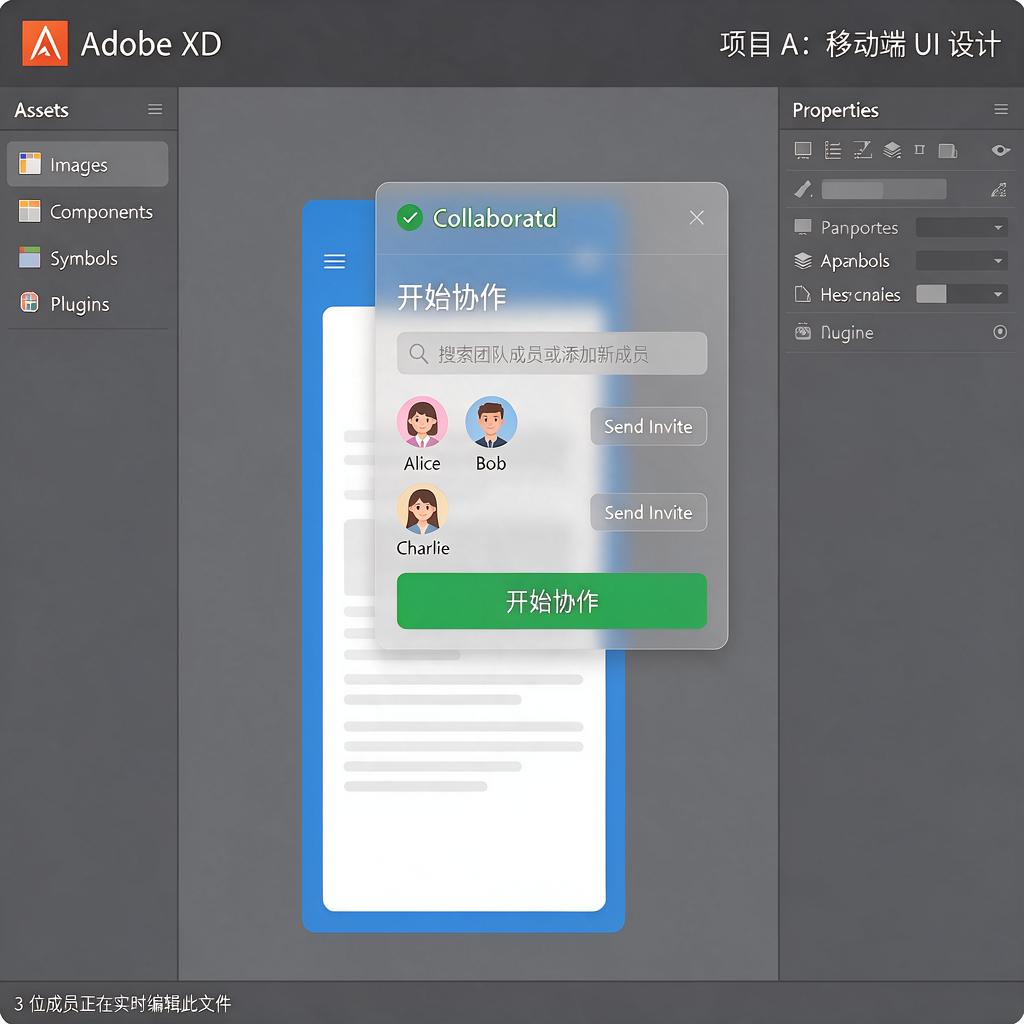Select Symbols in the Assets panel
This screenshot has width=1024, height=1024.
[x=88, y=258]
